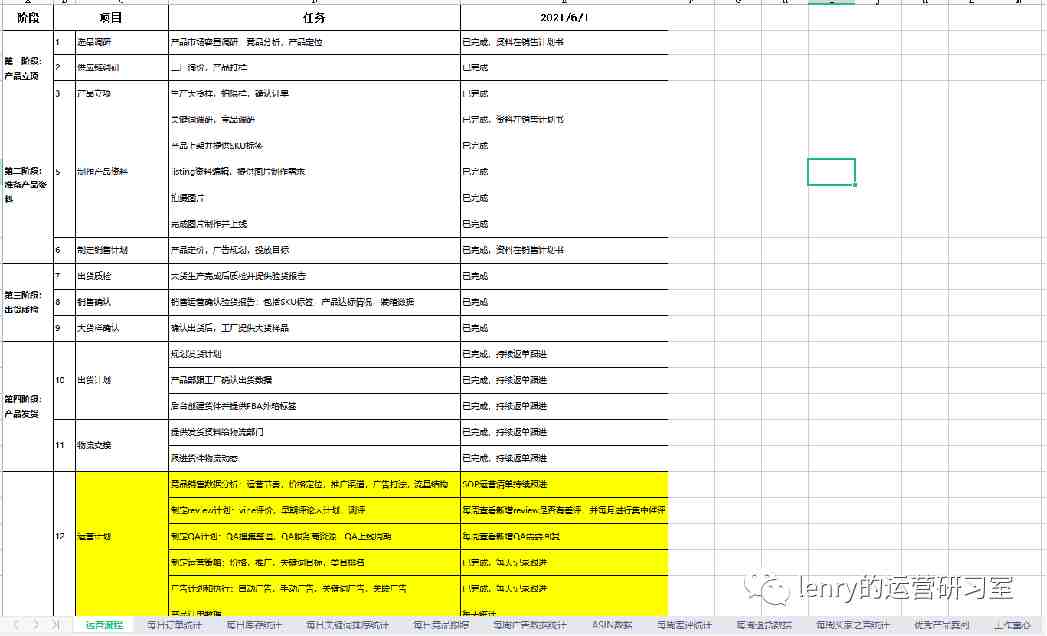Select the 制定销售计划 project cell

[122, 250]
